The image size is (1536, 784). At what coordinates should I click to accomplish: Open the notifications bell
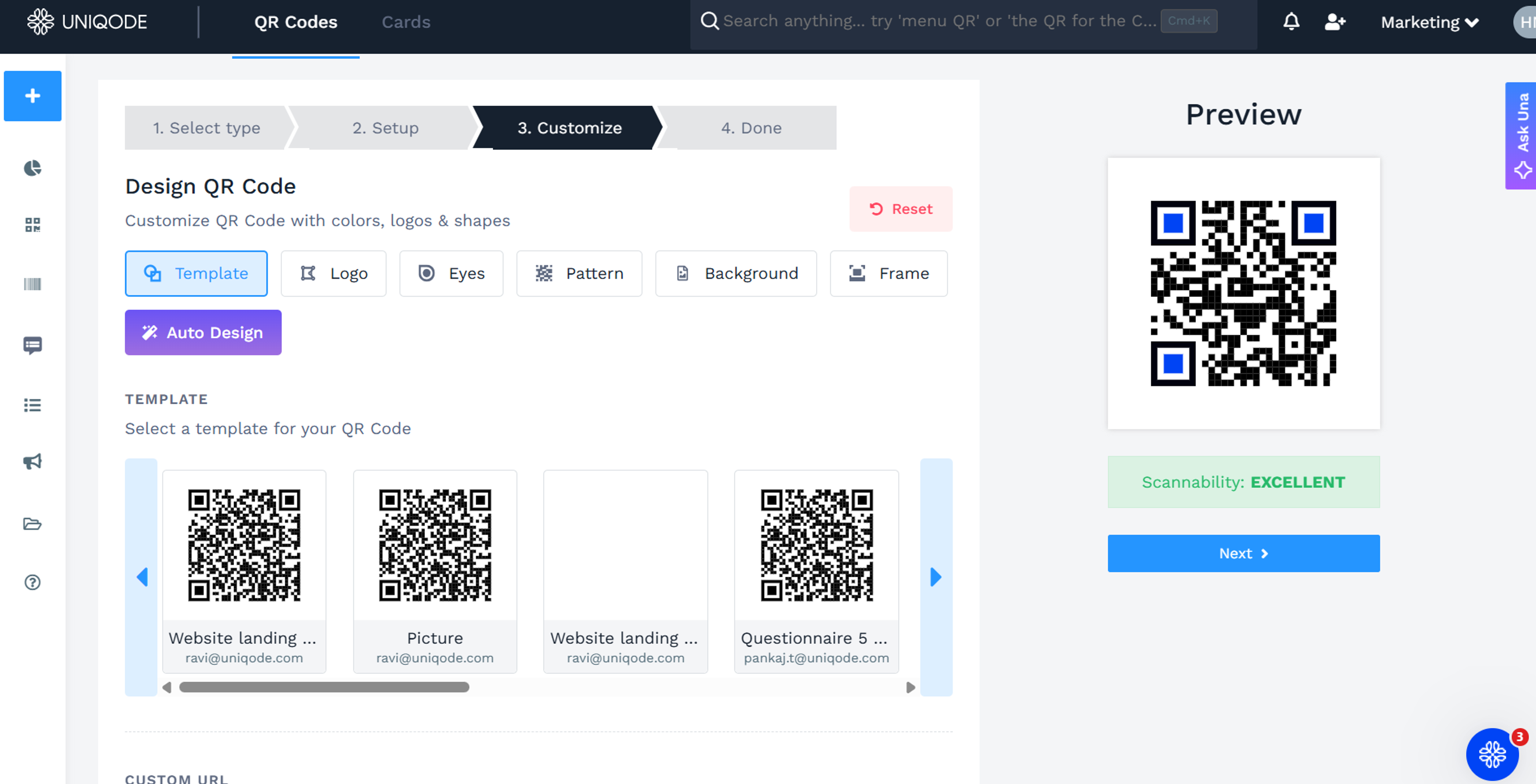point(1291,22)
